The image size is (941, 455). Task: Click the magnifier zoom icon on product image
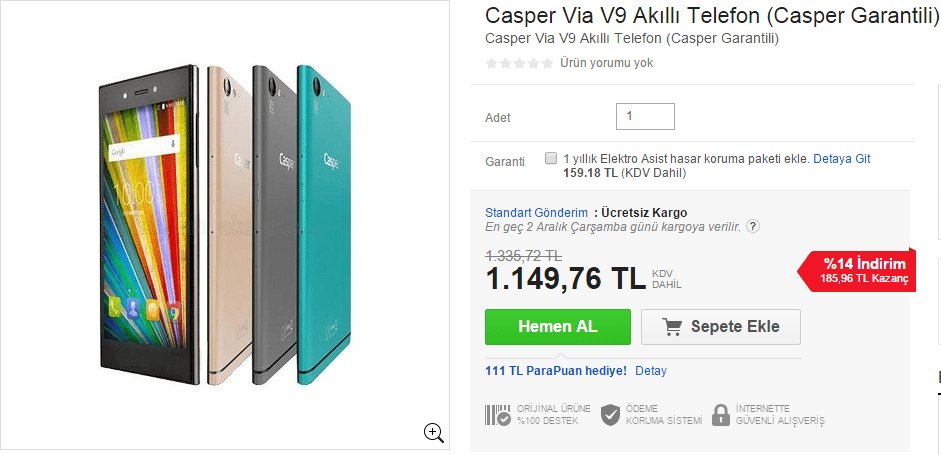[x=434, y=432]
